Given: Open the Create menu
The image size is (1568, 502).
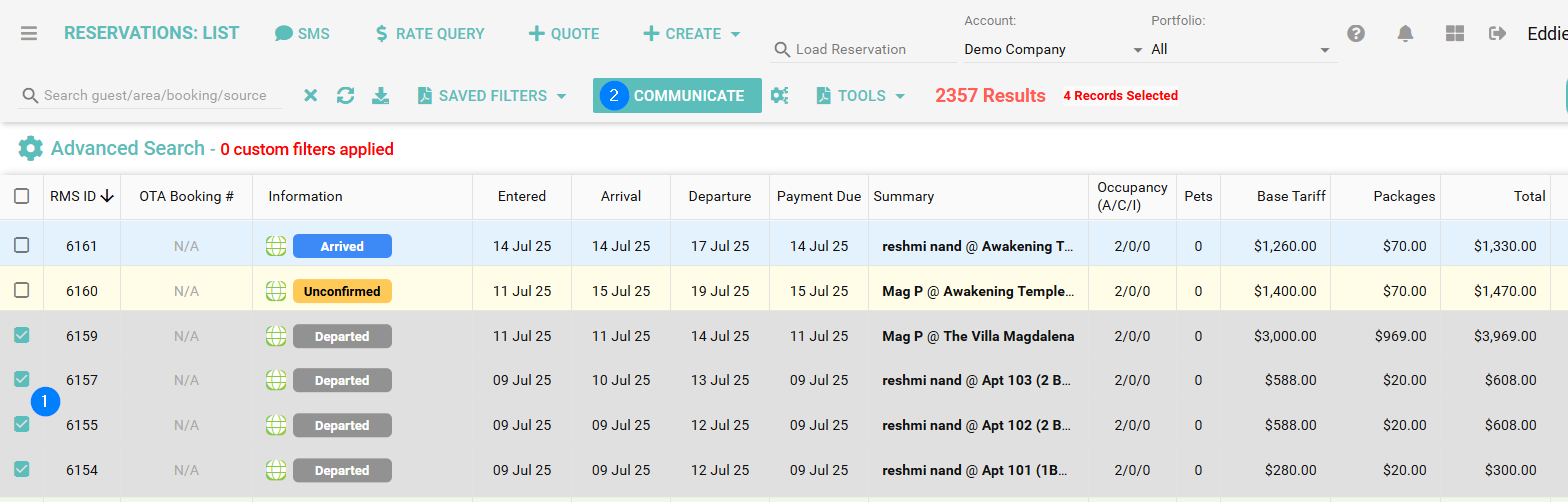Looking at the screenshot, I should [691, 34].
